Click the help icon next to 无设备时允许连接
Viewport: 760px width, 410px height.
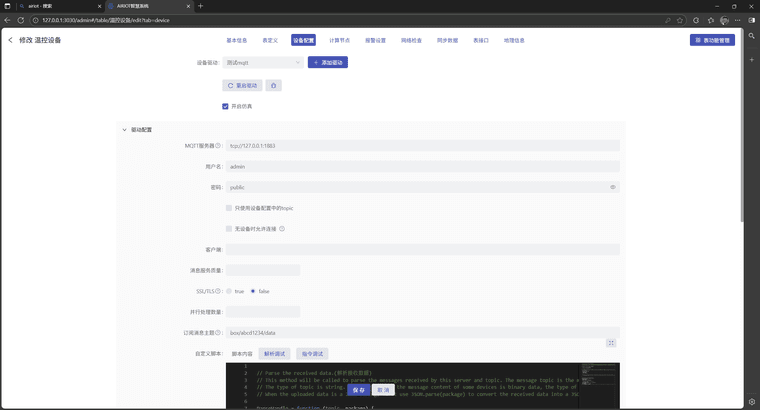(x=282, y=229)
